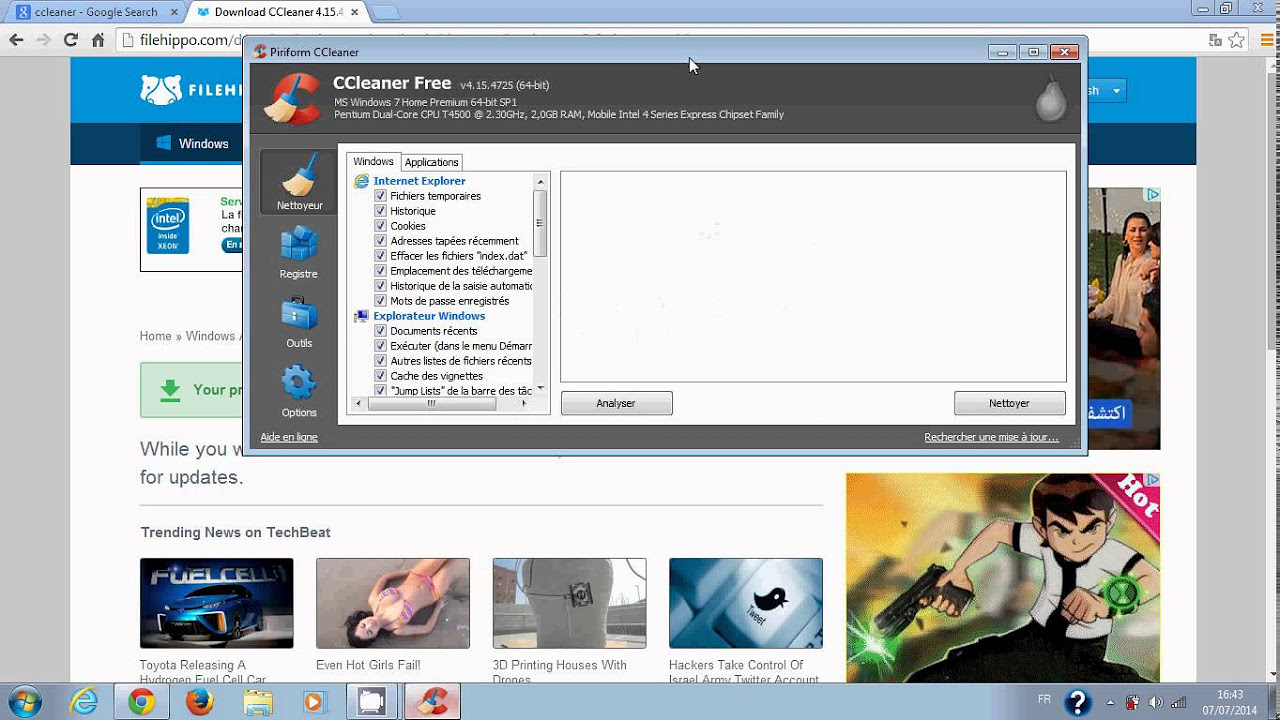Open Windows Media Player from the taskbar
1280x720 pixels.
tap(314, 702)
